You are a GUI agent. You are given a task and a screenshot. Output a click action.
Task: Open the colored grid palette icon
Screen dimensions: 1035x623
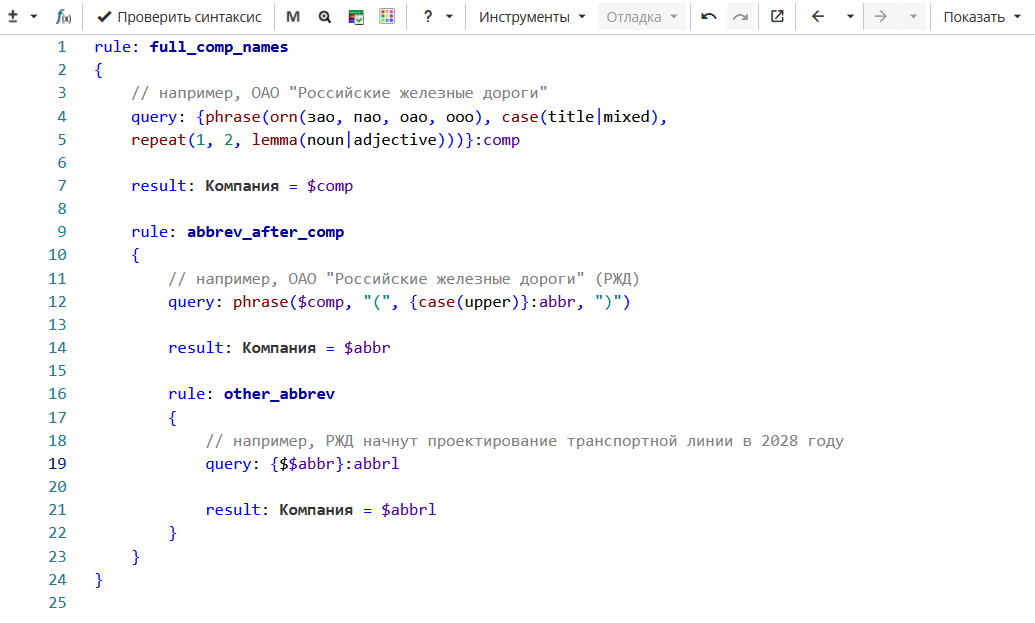tap(387, 17)
